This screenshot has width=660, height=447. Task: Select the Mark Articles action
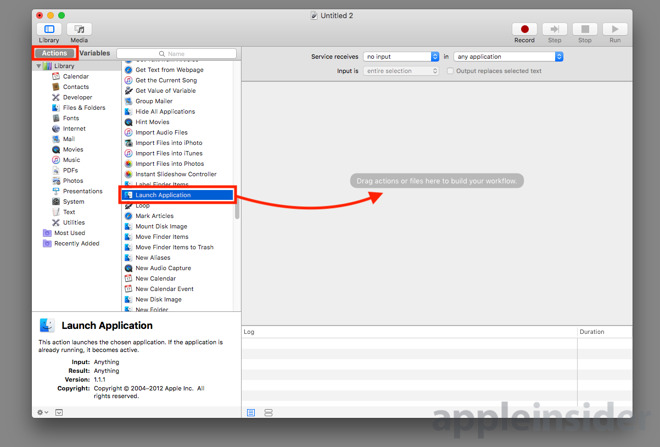pyautogui.click(x=154, y=216)
